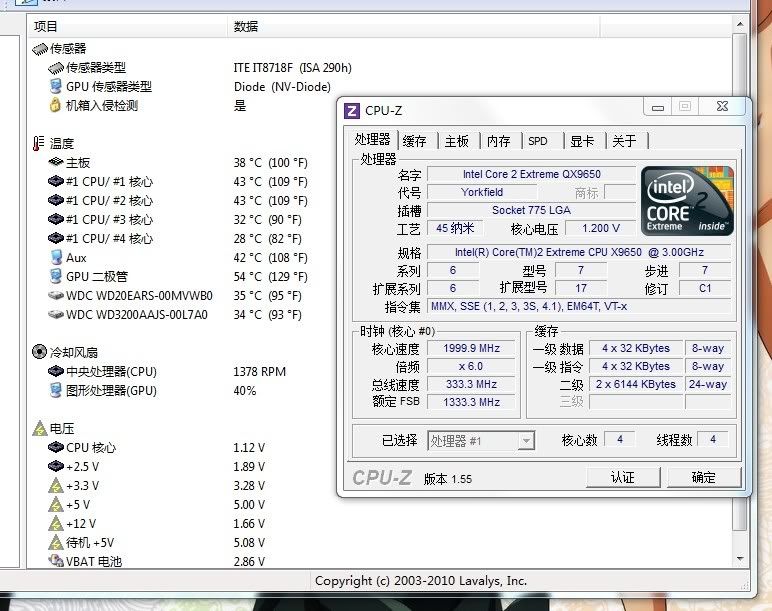Click the 认证 button

623,477
